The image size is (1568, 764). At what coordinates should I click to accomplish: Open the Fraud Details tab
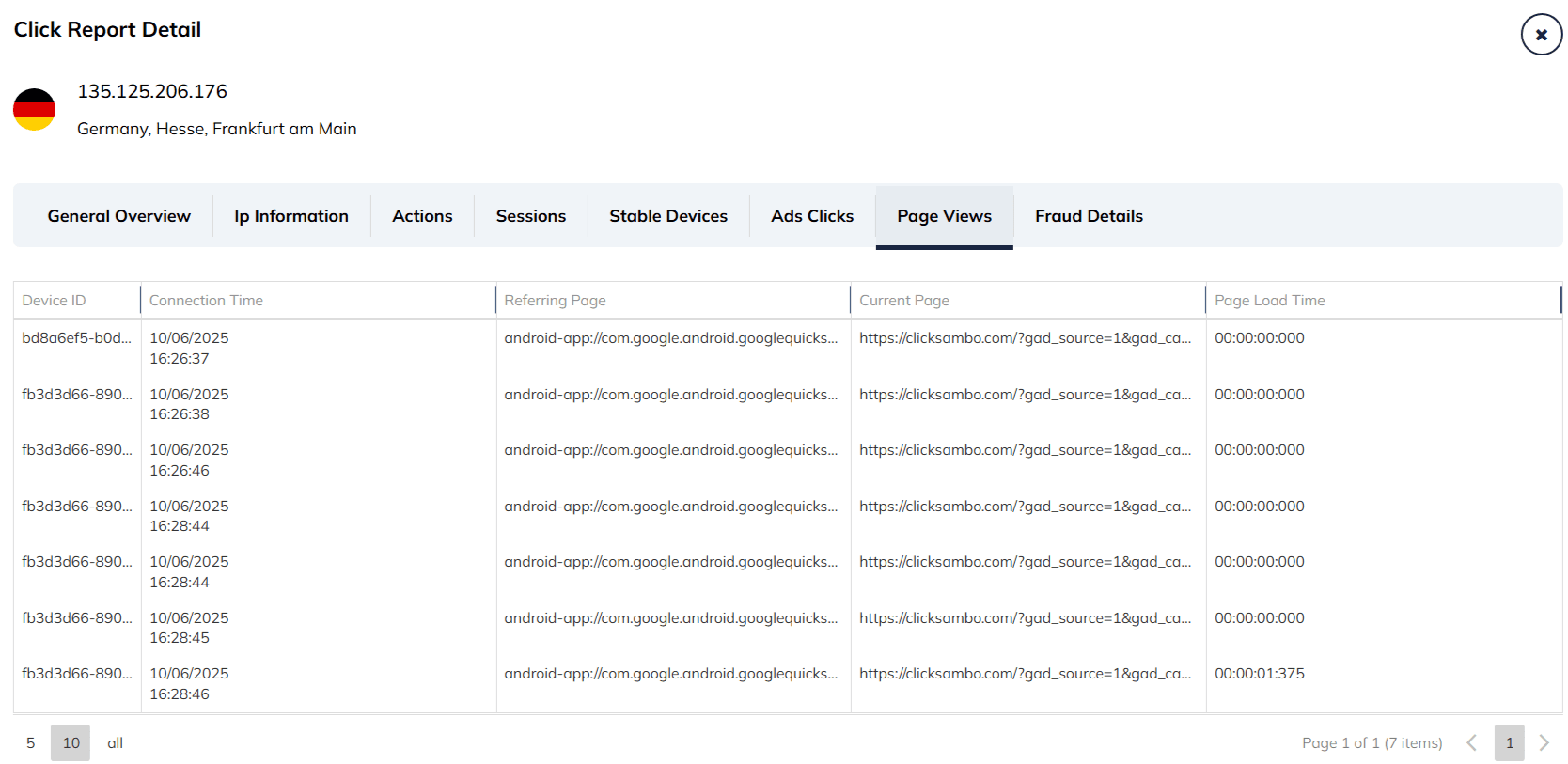point(1089,216)
